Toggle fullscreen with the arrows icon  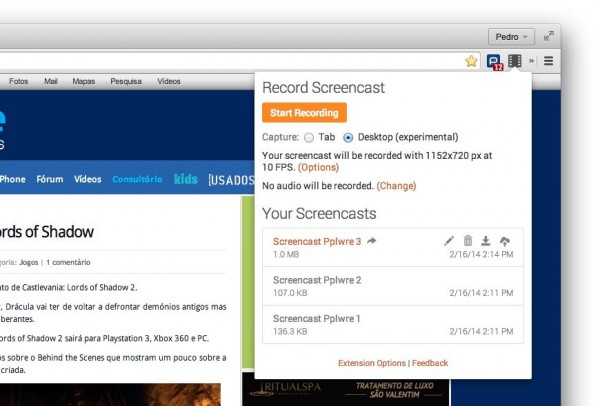point(549,36)
